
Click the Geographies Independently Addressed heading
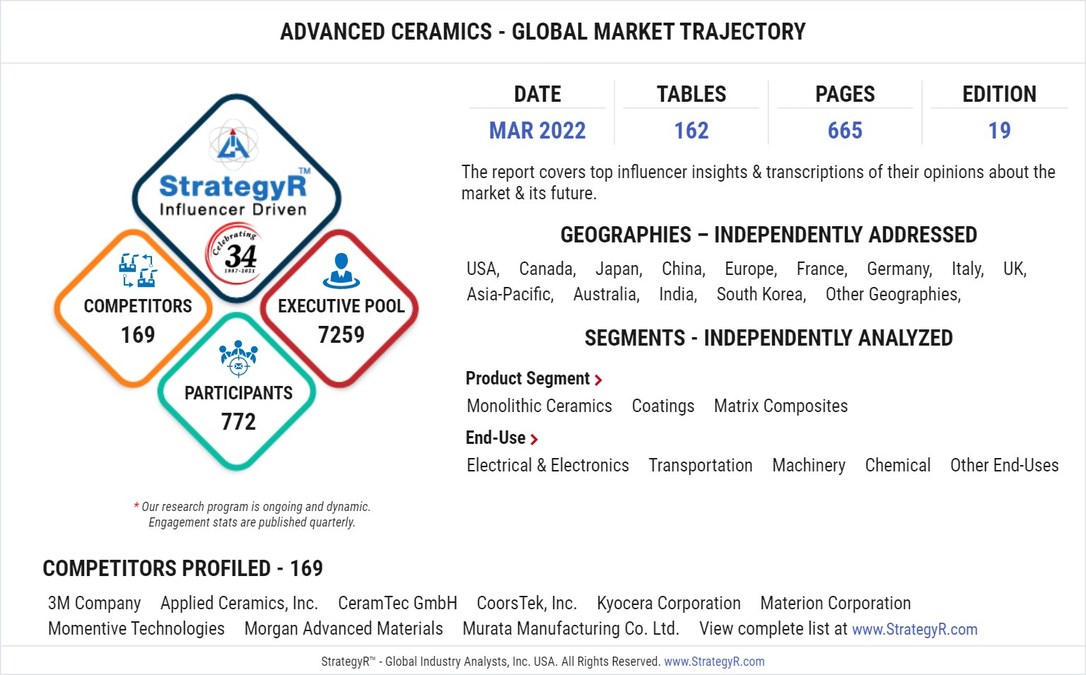pyautogui.click(x=768, y=235)
